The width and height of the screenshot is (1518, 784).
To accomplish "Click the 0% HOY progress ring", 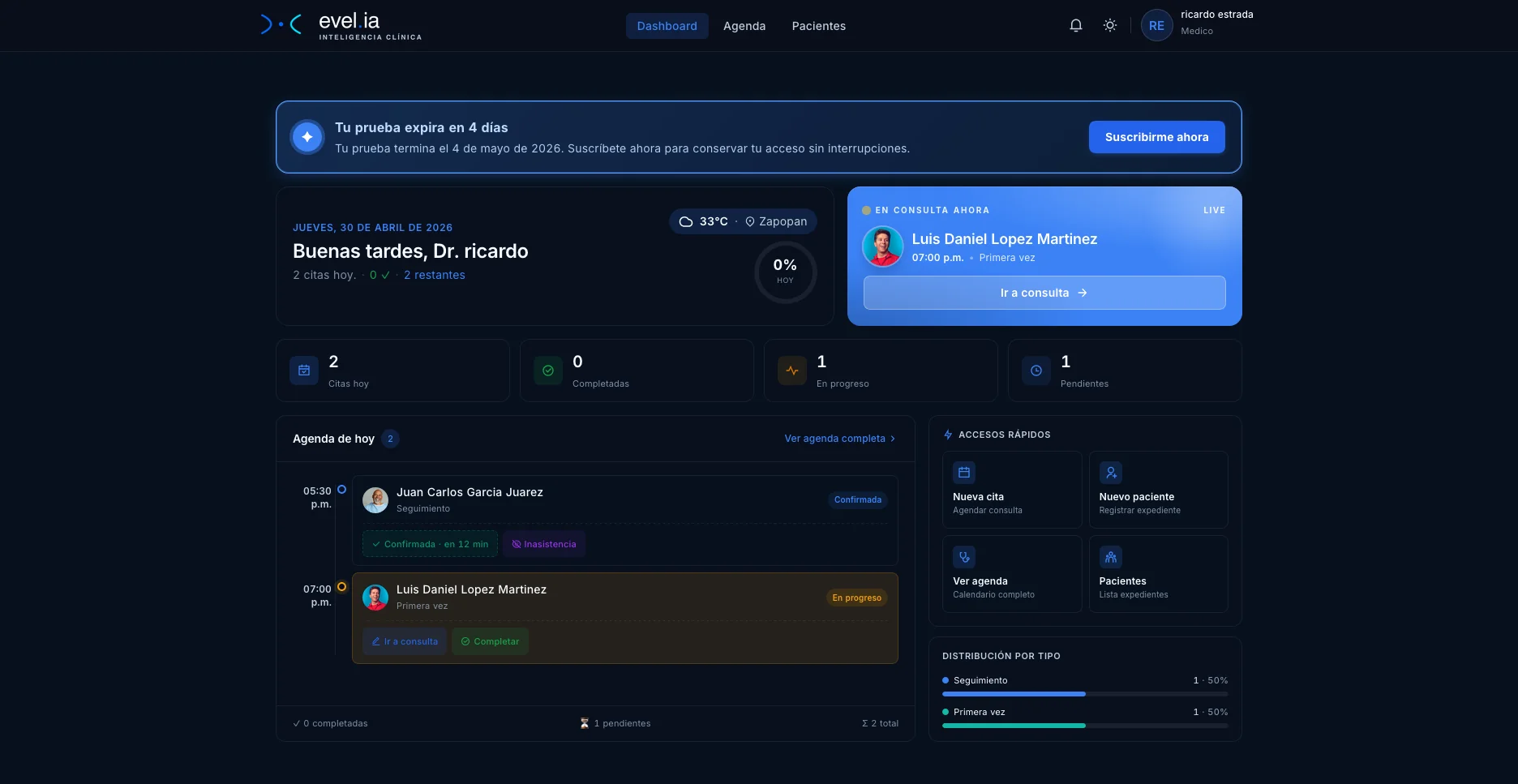I will pos(785,272).
